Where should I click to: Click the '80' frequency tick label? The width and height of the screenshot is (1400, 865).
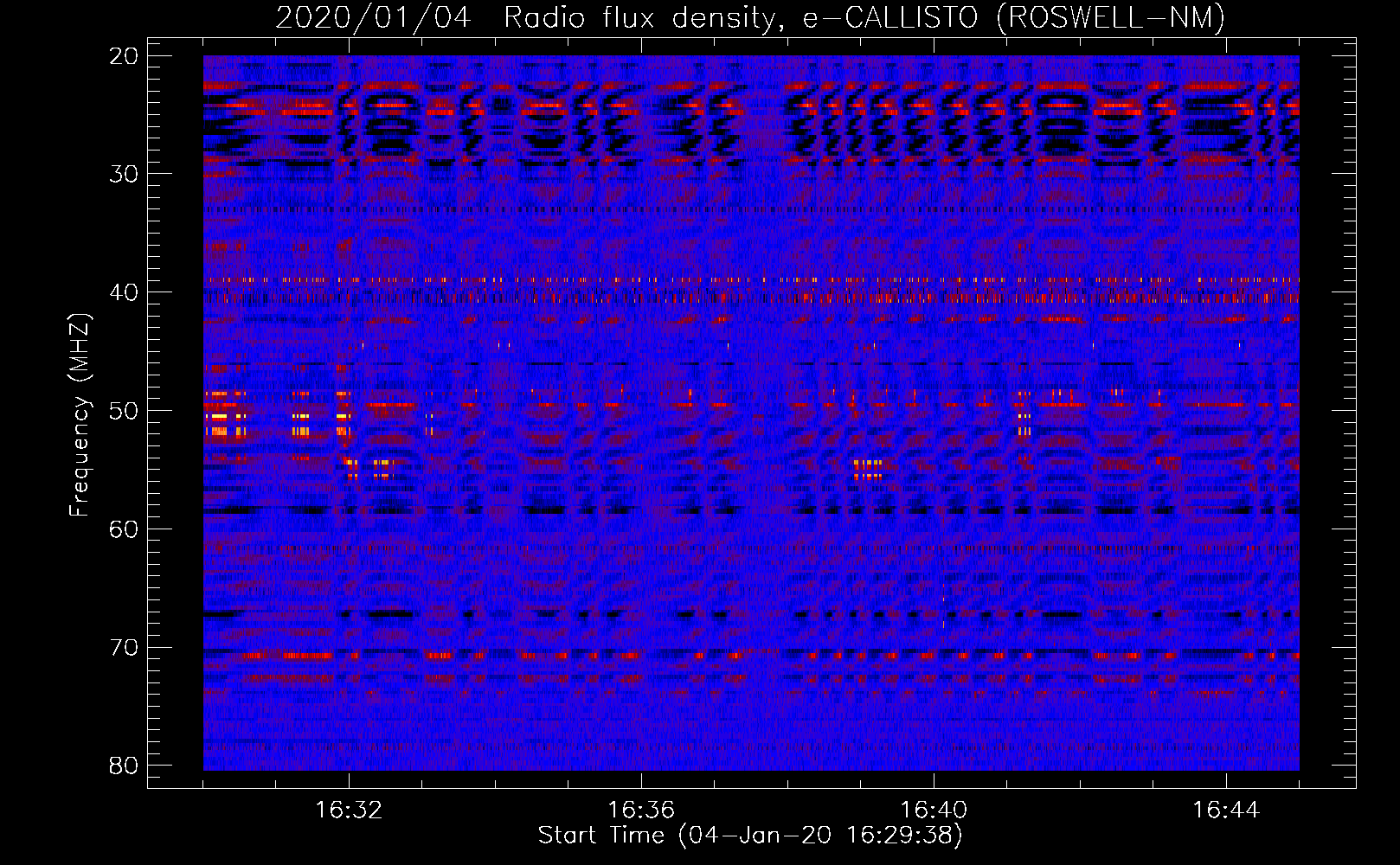coord(125,766)
